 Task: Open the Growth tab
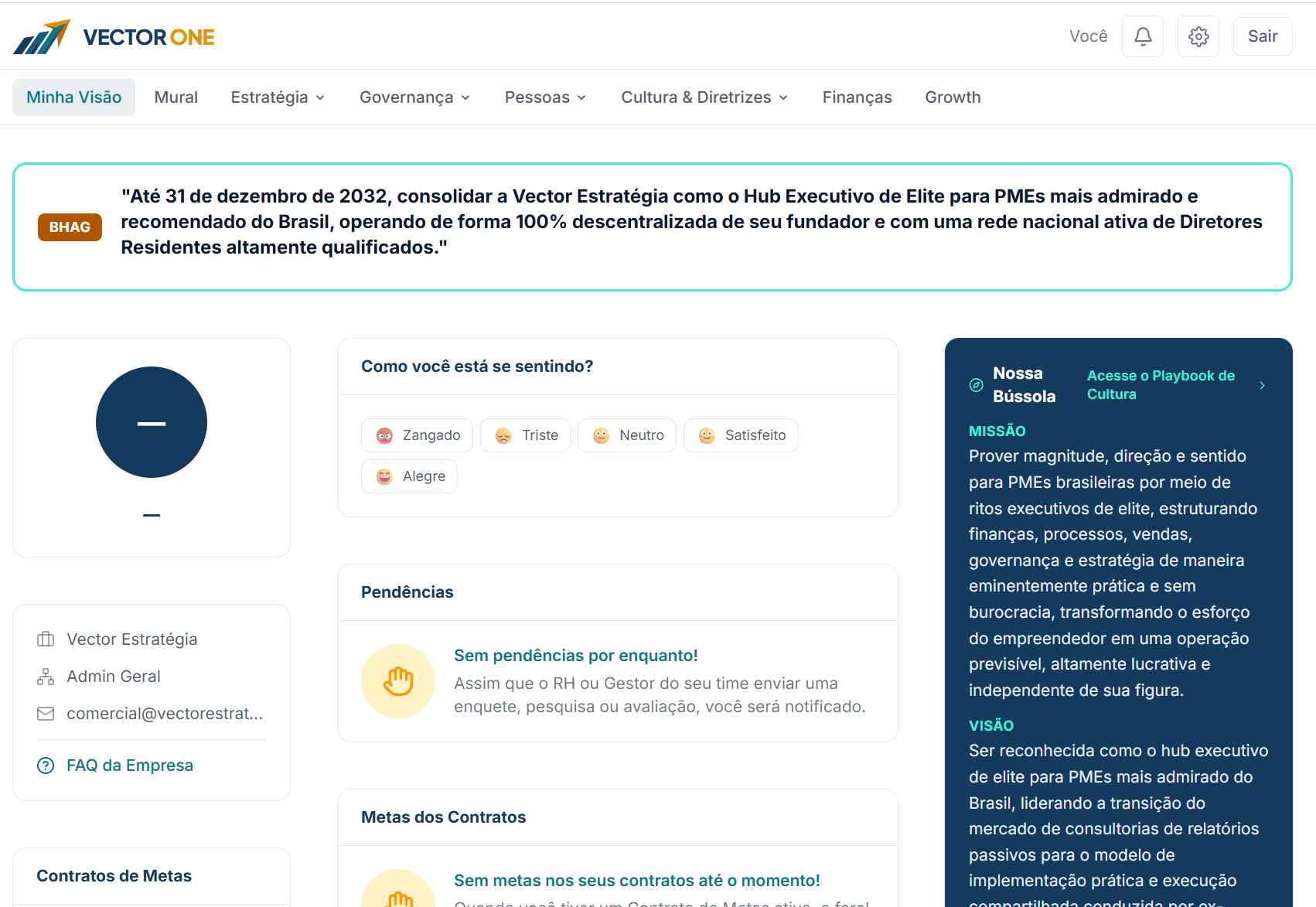(953, 97)
